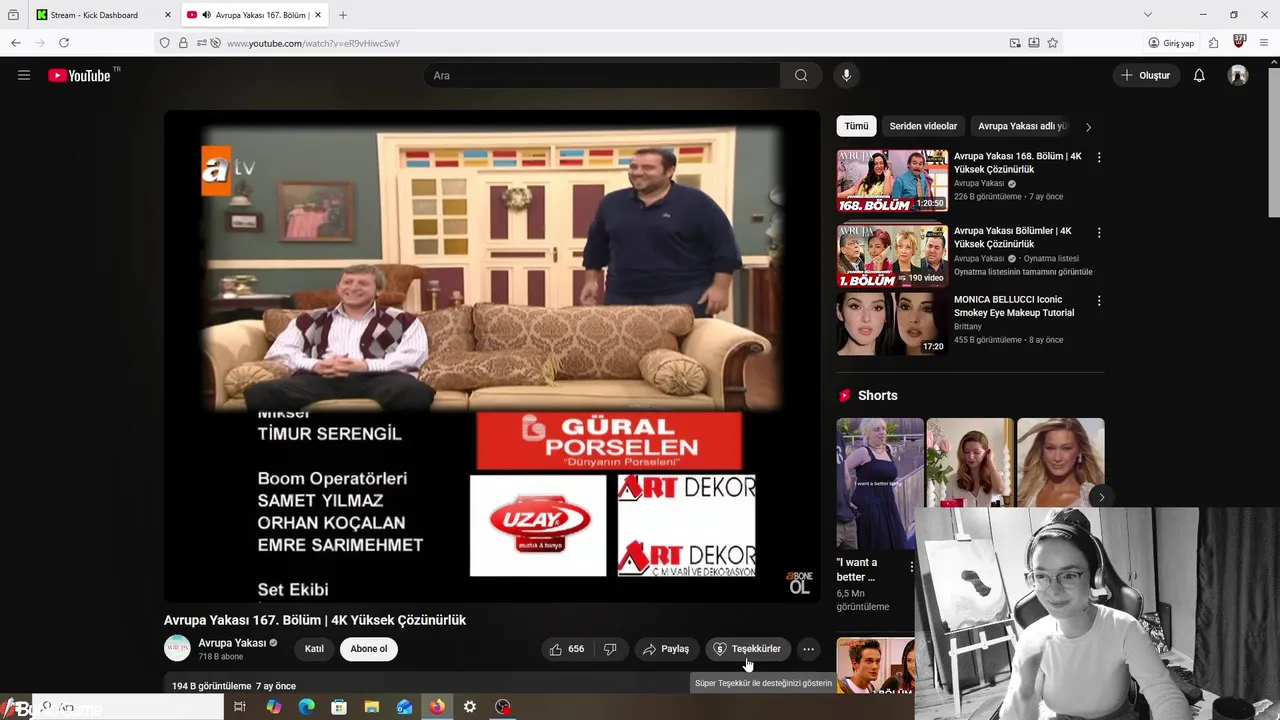Screen dimensions: 1280x720
Task: Open Outlook from the taskbar
Action: pyautogui.click(x=404, y=707)
